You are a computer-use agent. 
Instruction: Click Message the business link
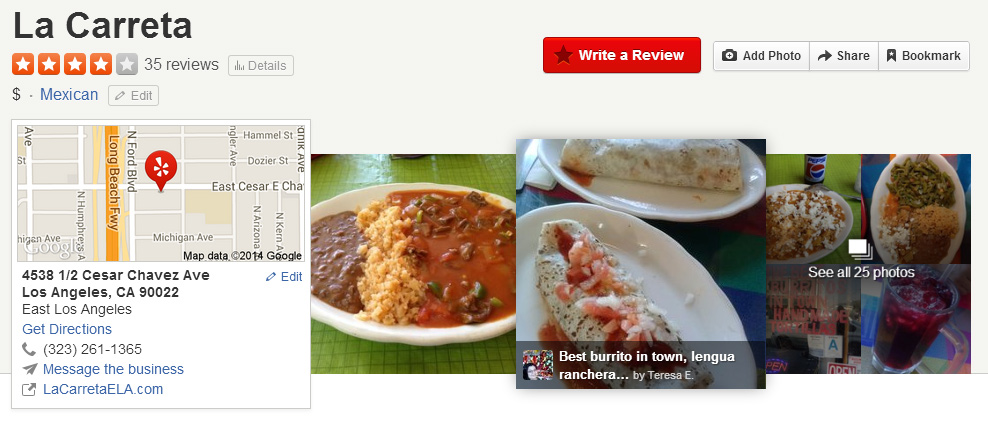coord(113,369)
